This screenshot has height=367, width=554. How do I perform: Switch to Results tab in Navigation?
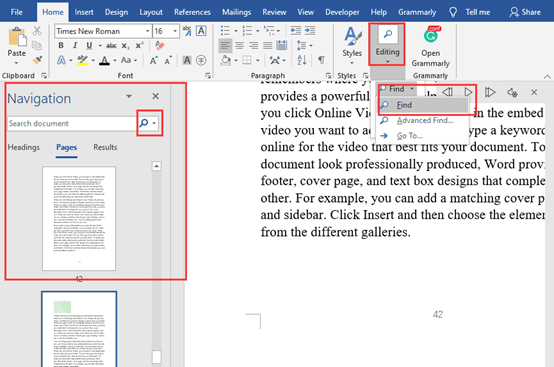click(105, 147)
